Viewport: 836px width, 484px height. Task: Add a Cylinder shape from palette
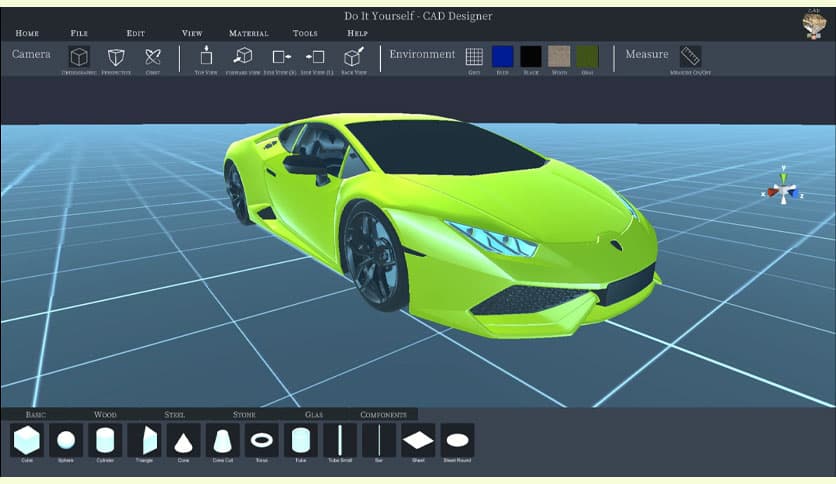point(105,440)
